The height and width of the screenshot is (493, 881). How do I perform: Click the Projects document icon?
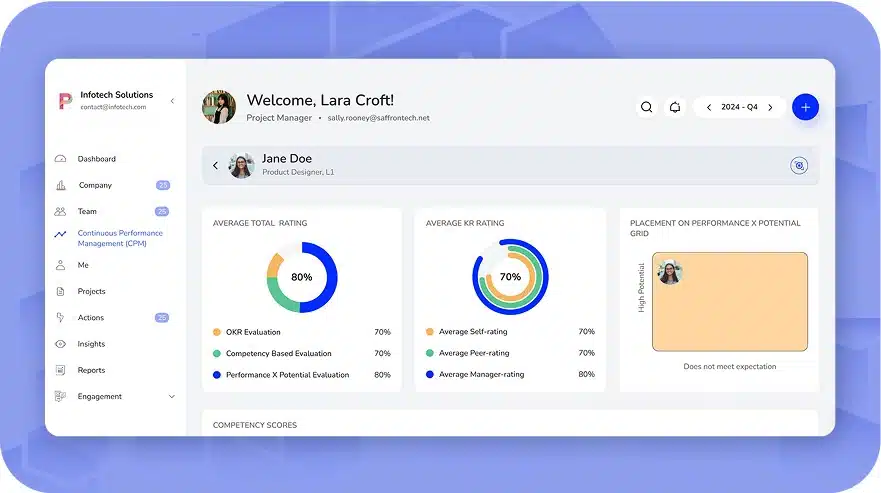coord(60,292)
